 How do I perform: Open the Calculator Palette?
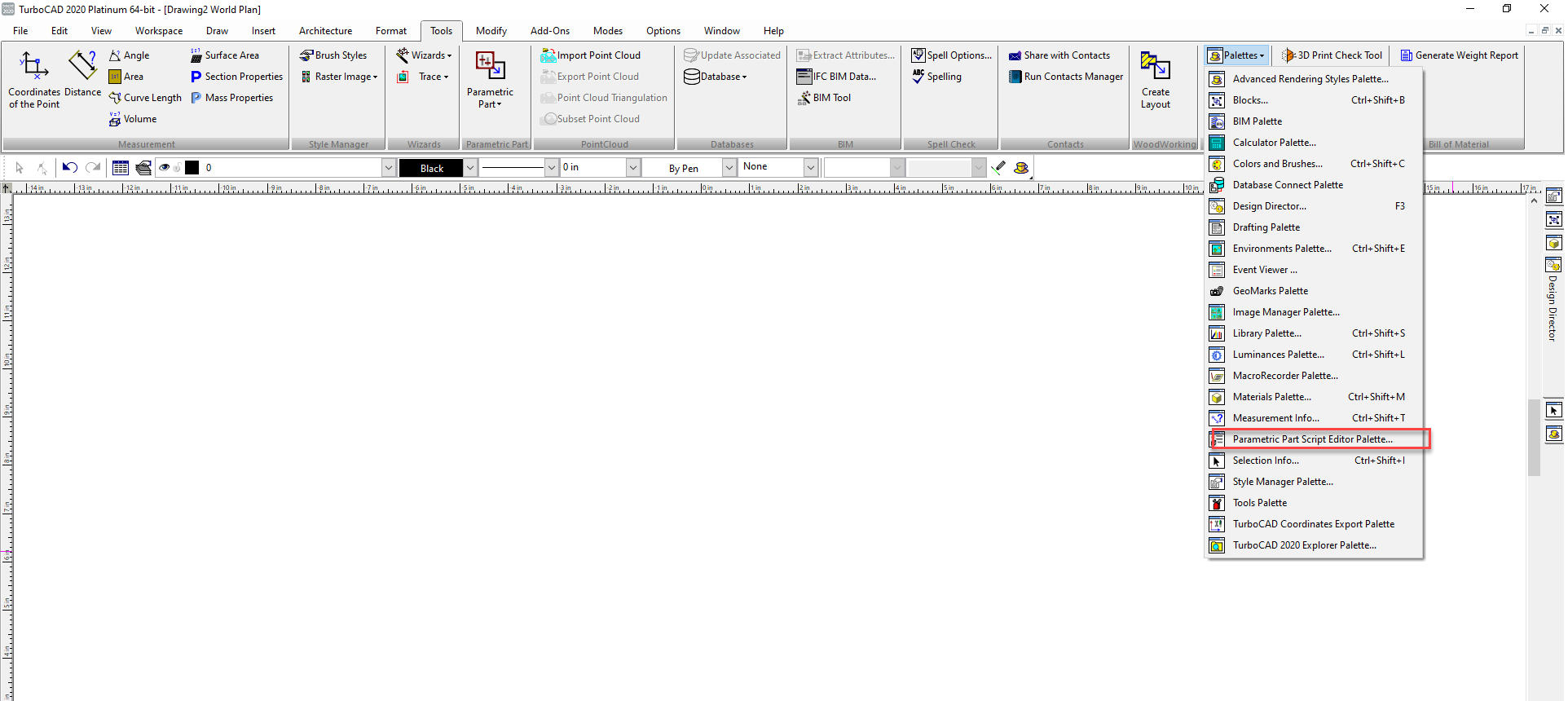1315,143
